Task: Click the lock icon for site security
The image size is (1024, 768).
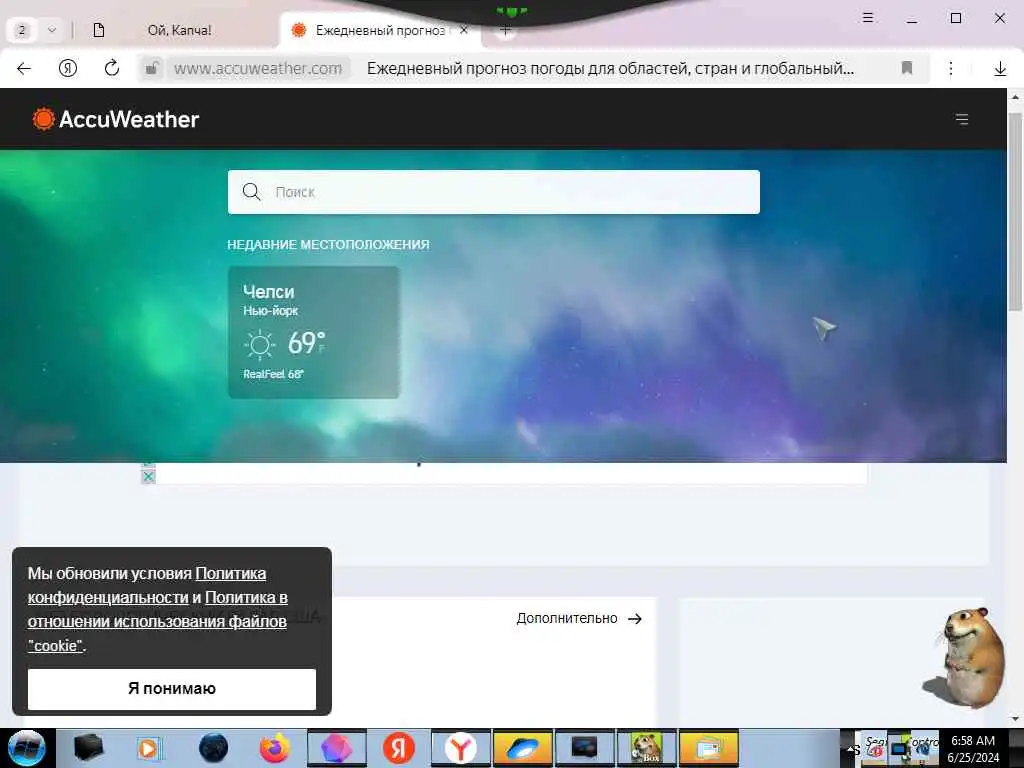Action: click(152, 68)
